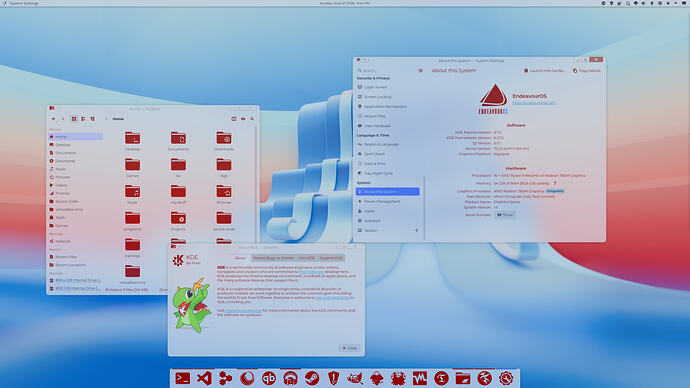Click the clock in the top panel
Image resolution: width=690 pixels, height=388 pixels.
pos(345,3)
